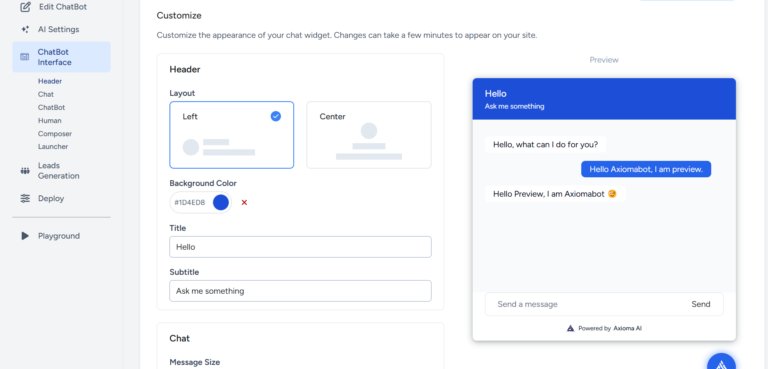
Task: Select the Center header layout
Action: pyautogui.click(x=369, y=135)
